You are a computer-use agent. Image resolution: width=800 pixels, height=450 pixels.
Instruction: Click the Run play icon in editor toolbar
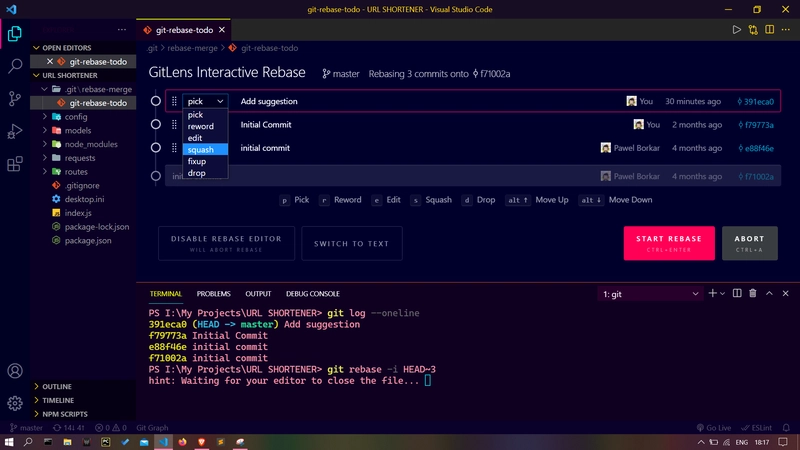click(736, 30)
